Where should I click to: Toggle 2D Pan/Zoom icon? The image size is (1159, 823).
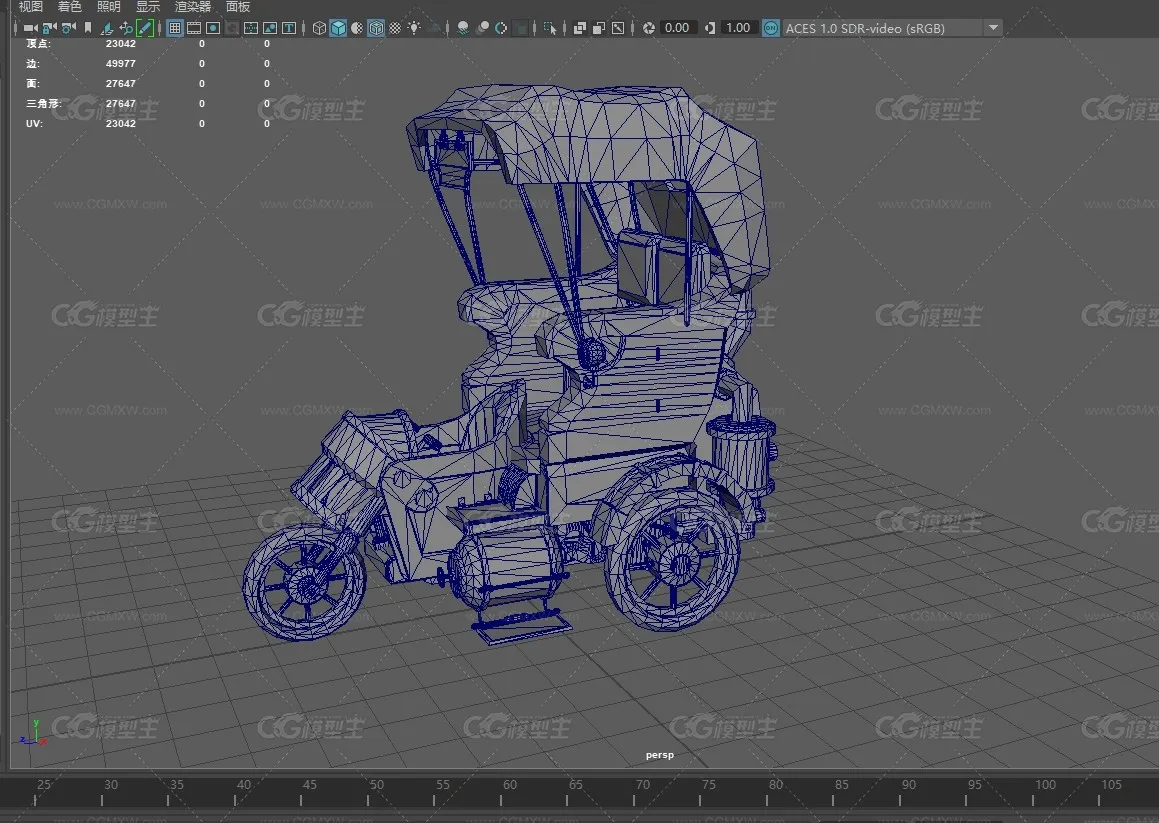click(126, 28)
